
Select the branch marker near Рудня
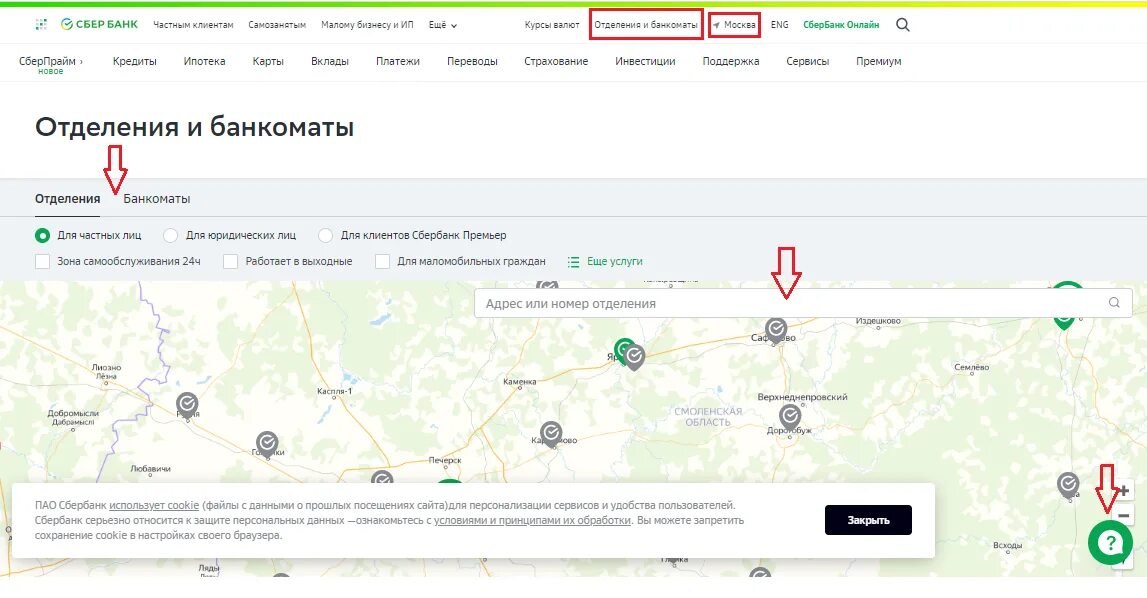[187, 404]
